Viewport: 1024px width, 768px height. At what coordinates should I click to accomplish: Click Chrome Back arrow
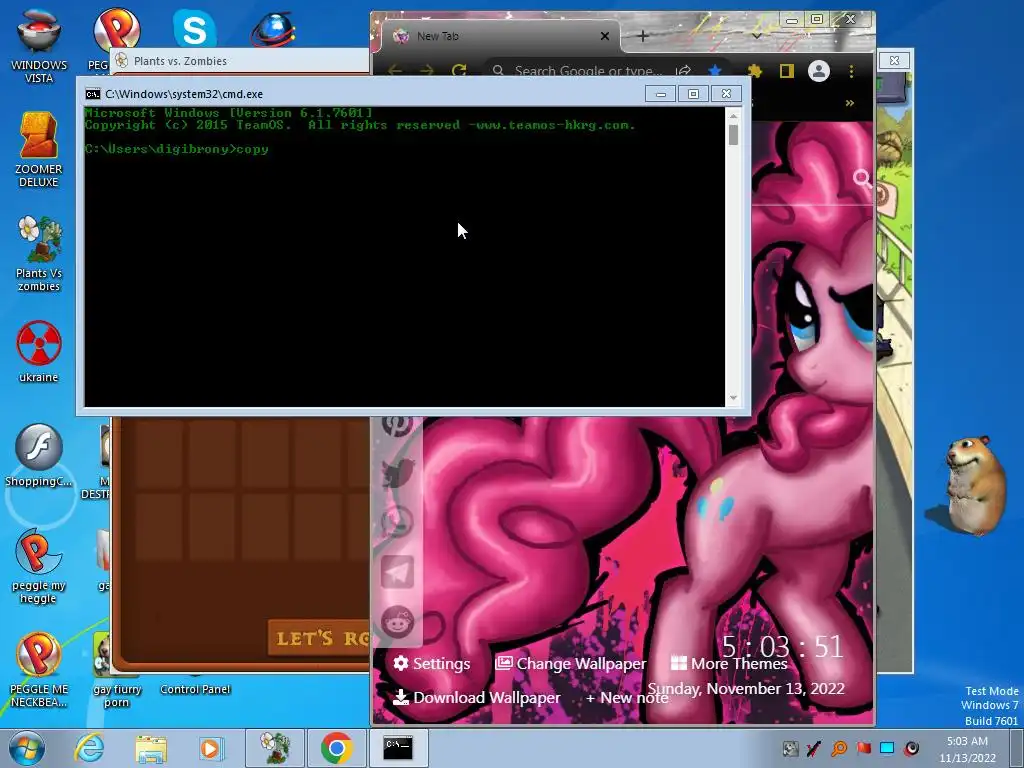pyautogui.click(x=395, y=71)
